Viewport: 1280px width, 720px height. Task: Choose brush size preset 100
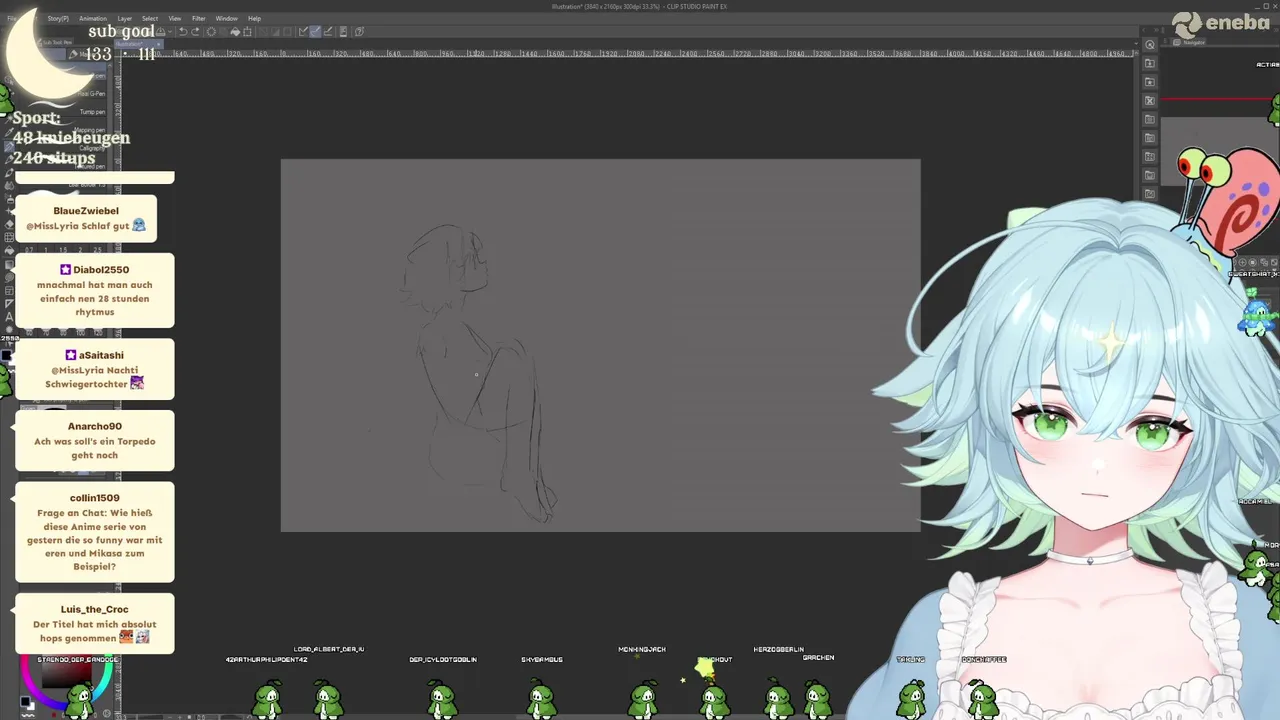[80, 333]
